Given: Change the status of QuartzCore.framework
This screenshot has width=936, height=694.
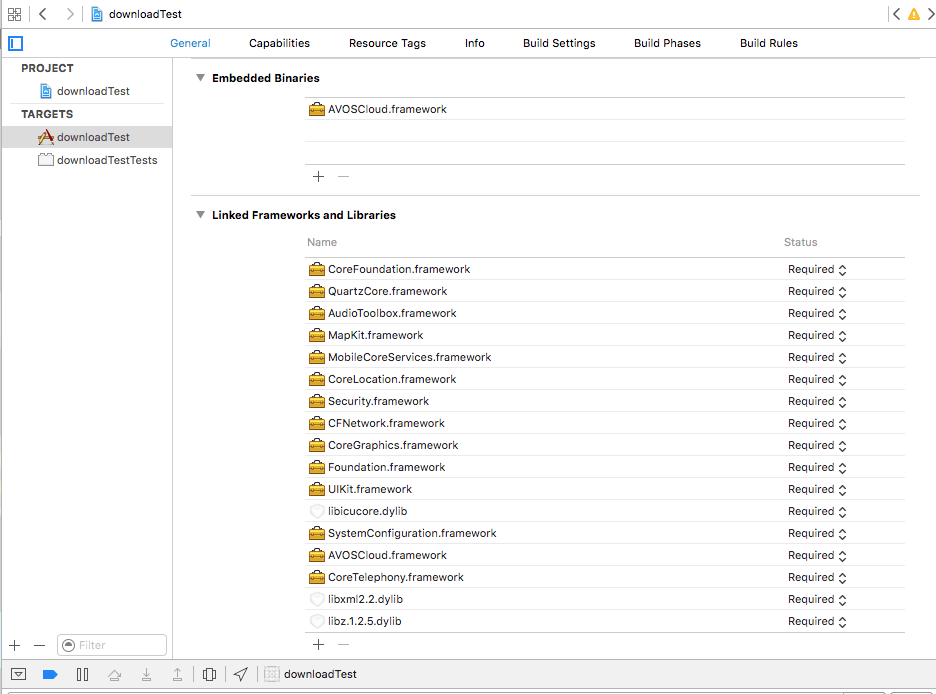Looking at the screenshot, I should pos(817,291).
